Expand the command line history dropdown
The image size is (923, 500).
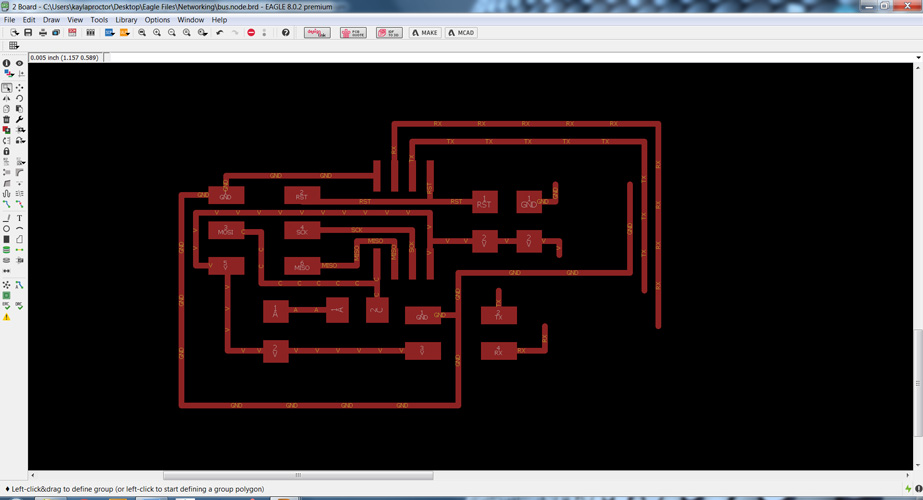(x=918, y=58)
